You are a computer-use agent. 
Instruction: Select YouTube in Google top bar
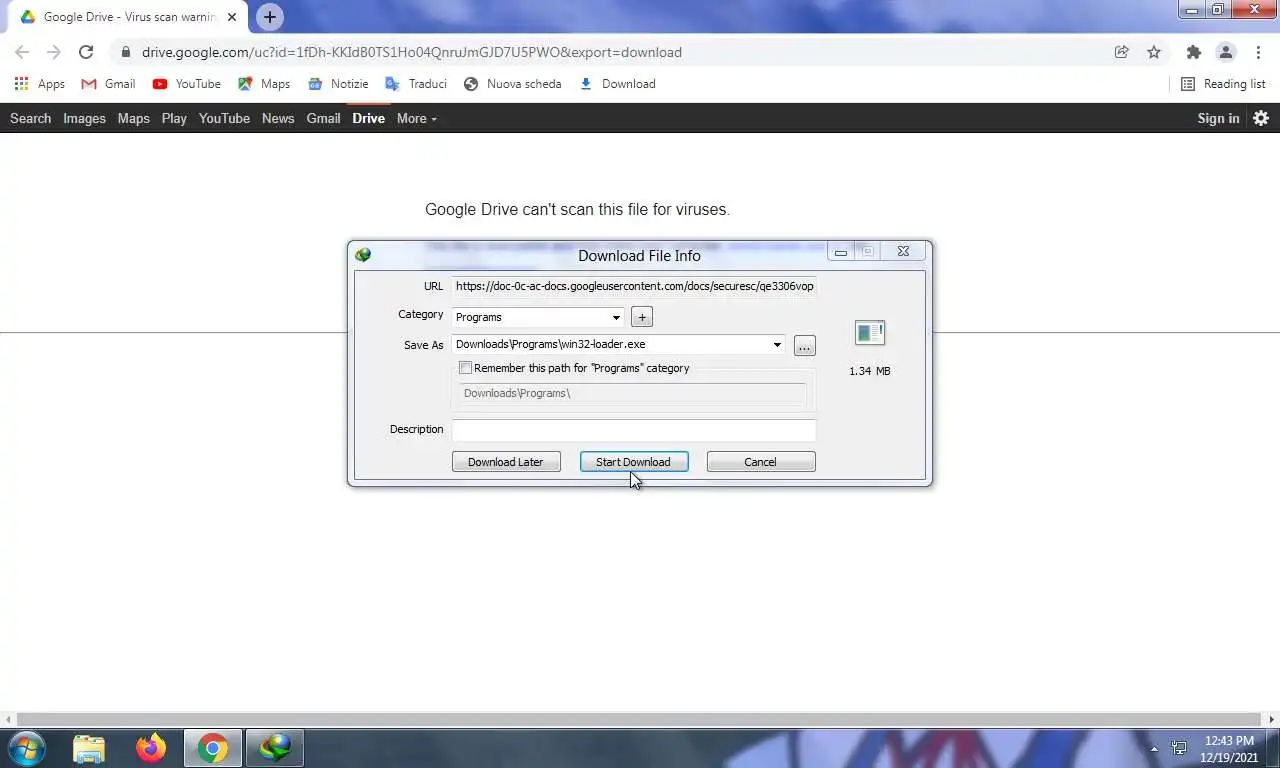click(224, 118)
